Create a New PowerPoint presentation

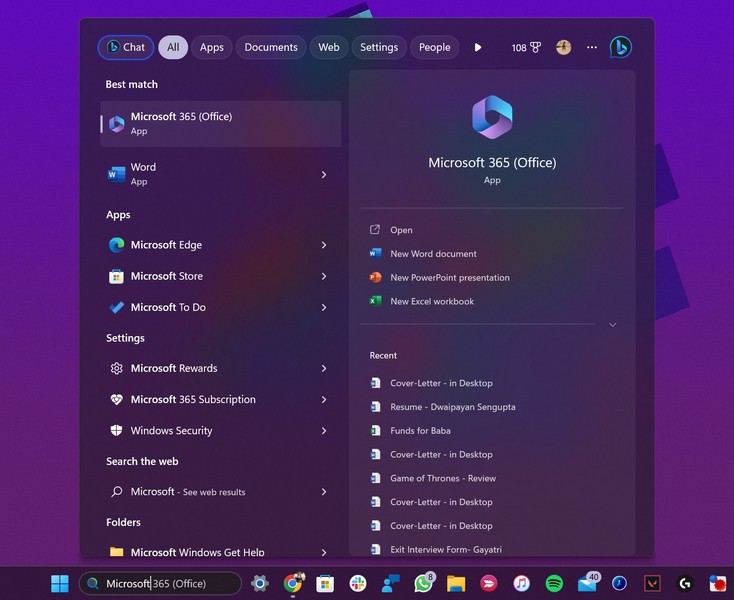[x=449, y=278]
